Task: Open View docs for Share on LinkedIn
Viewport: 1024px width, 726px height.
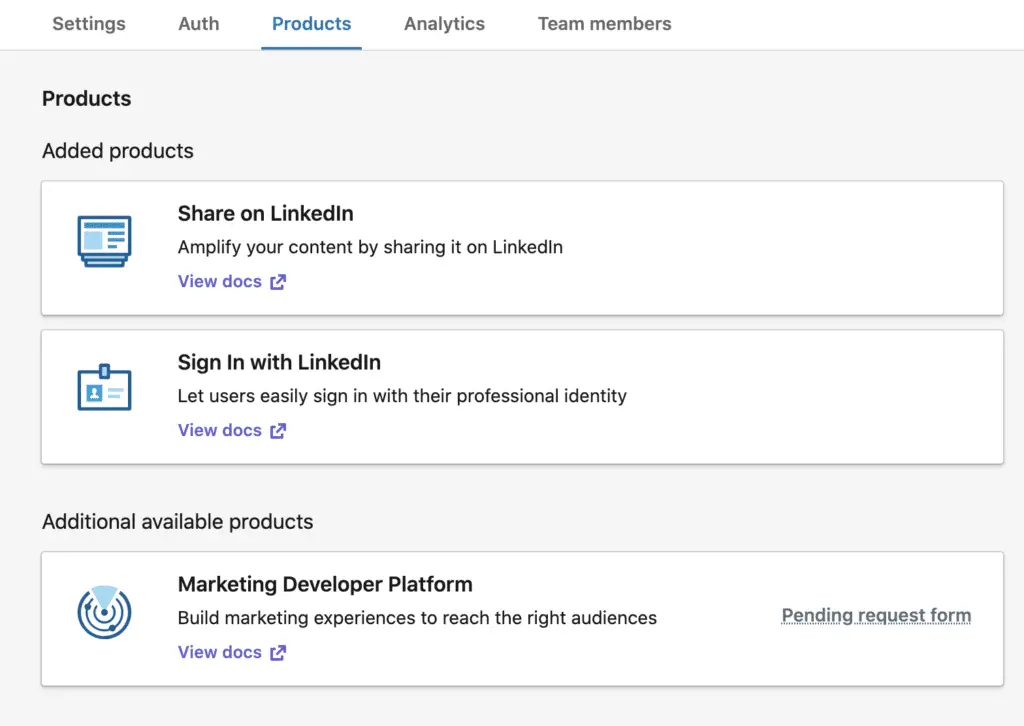Action: 219,281
